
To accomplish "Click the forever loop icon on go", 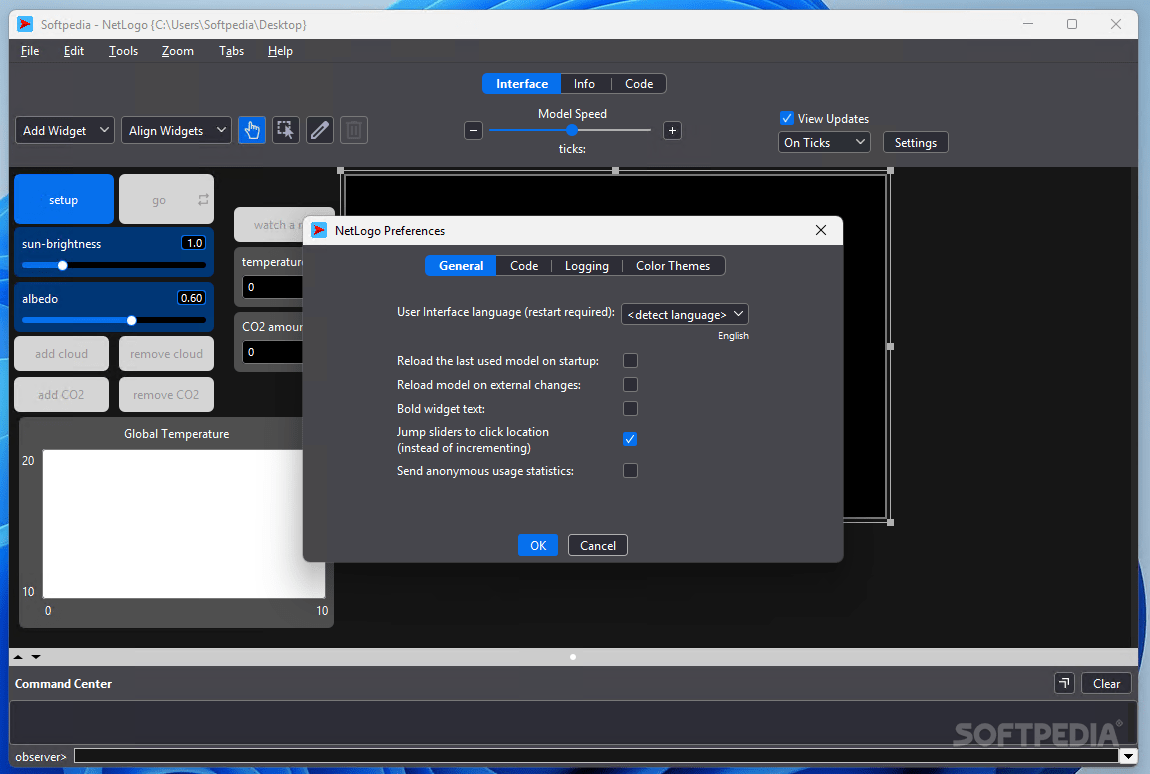I will coord(203,200).
